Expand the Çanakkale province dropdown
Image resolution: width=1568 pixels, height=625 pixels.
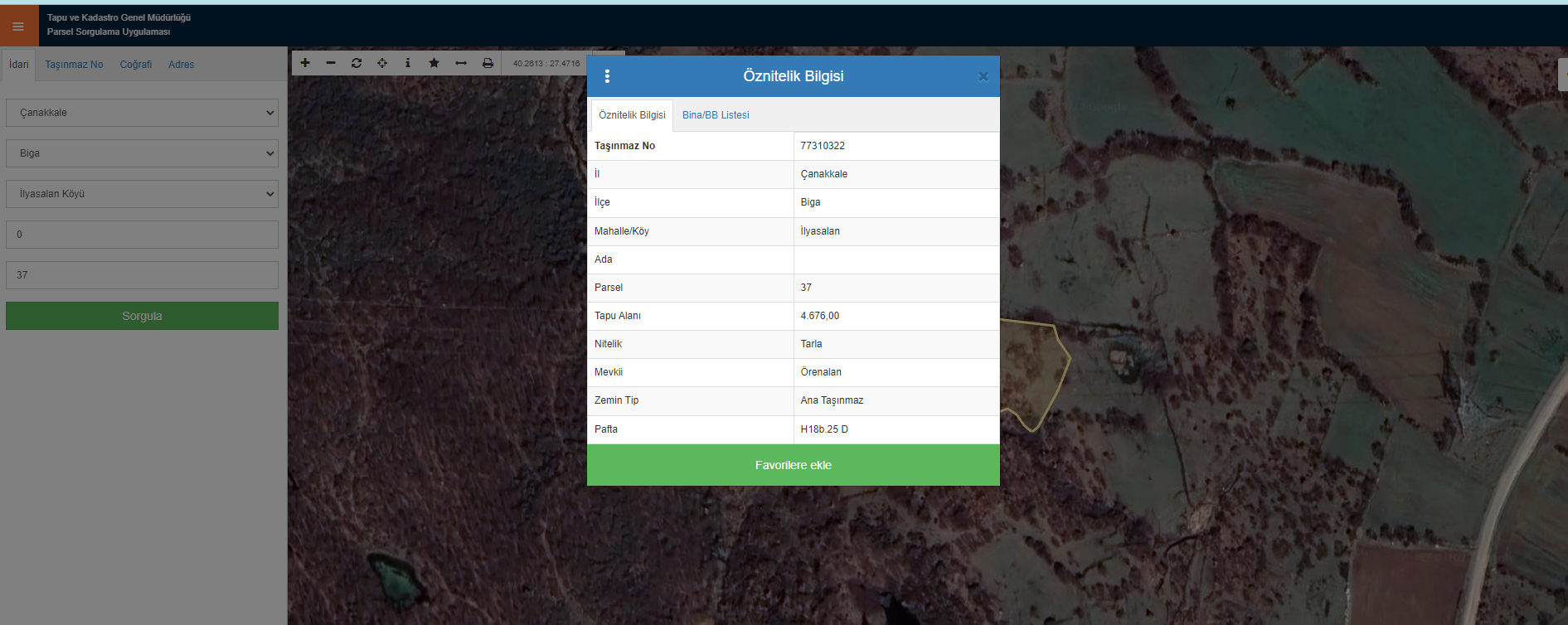142,113
